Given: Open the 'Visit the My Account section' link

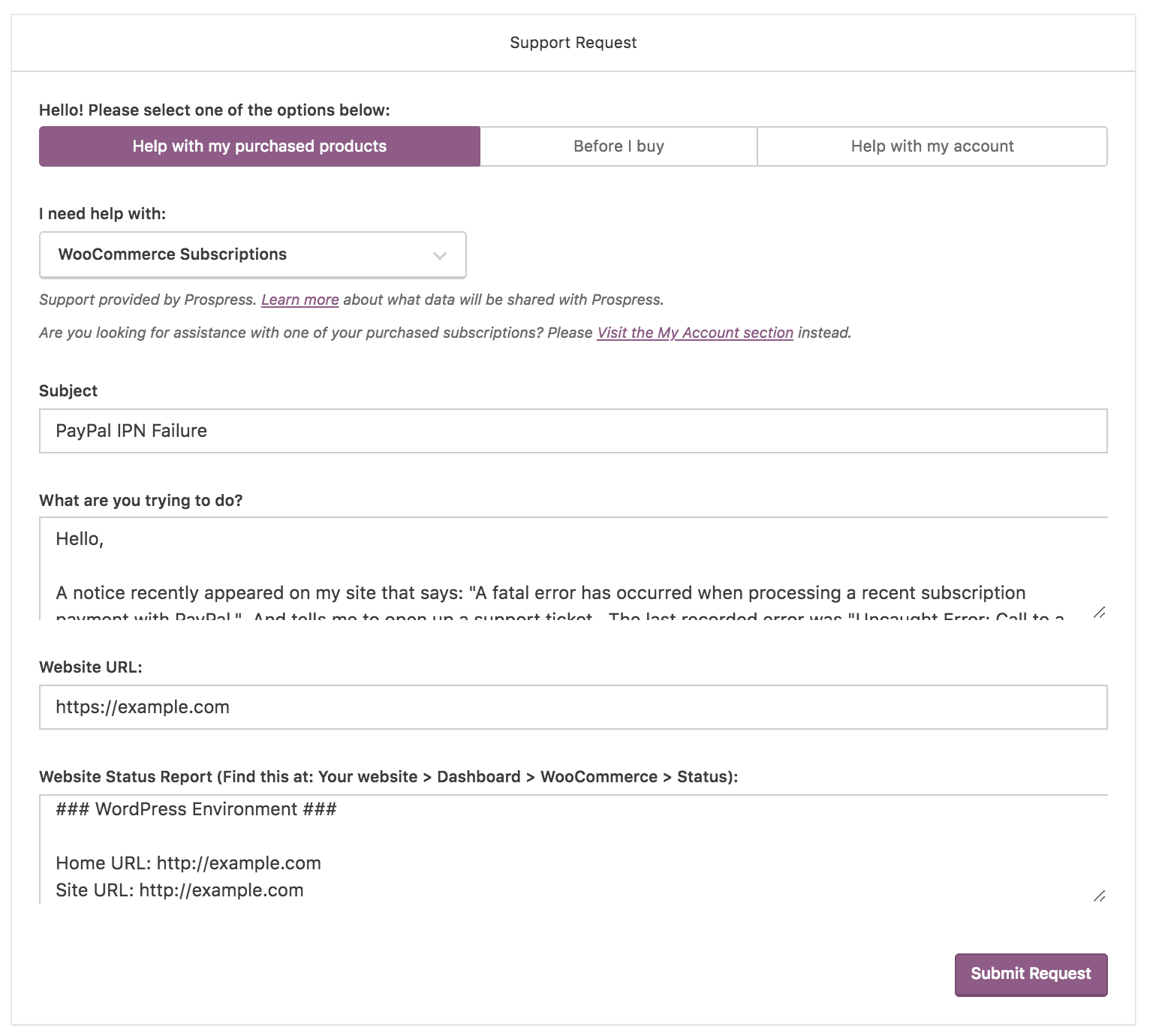Looking at the screenshot, I should tap(694, 333).
